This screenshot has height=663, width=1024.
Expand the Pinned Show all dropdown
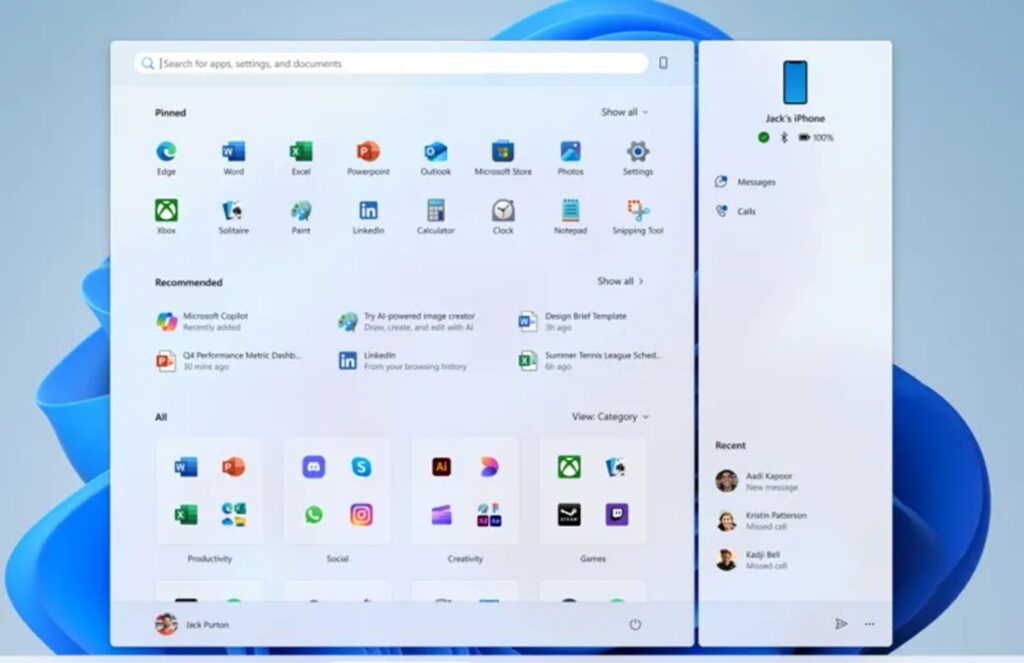click(x=624, y=112)
